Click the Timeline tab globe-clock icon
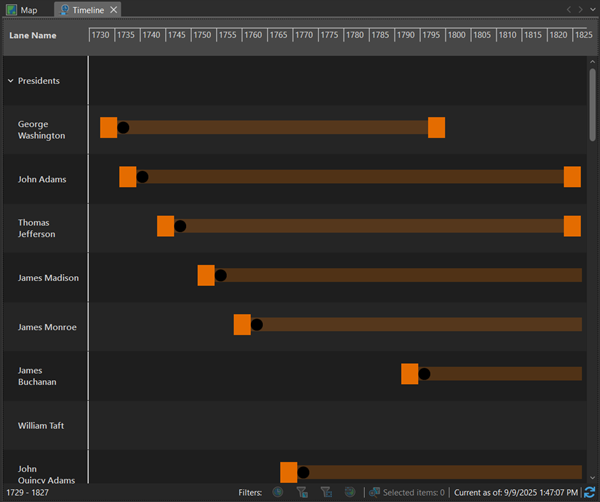The width and height of the screenshot is (600, 502). pos(64,10)
